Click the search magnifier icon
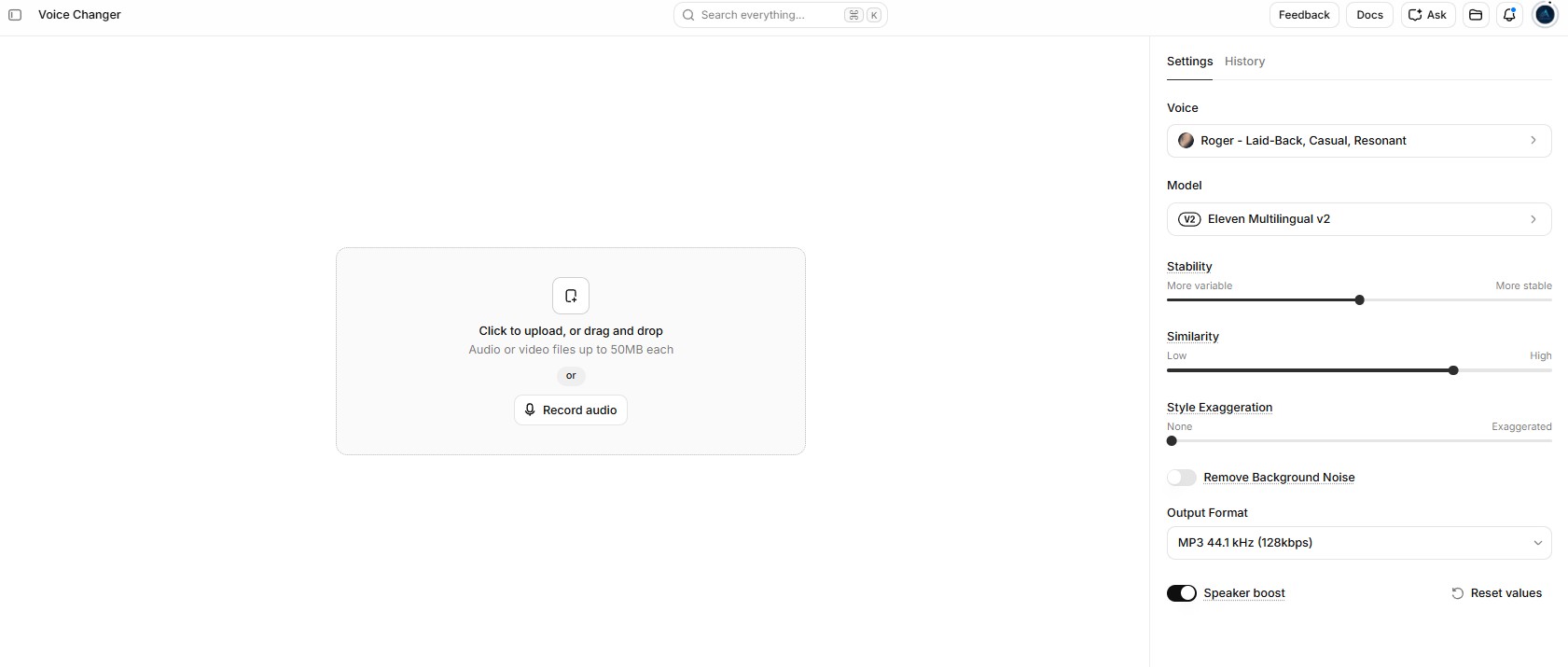Viewport: 1568px width, 667px height. (688, 15)
